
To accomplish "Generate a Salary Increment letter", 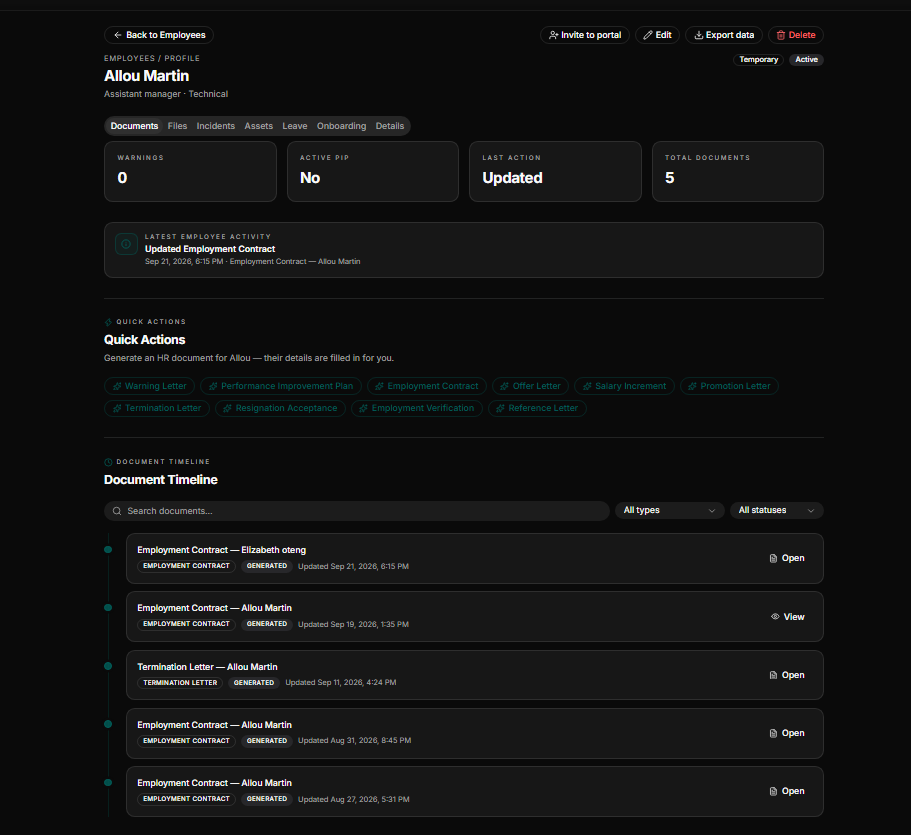I will pos(625,386).
